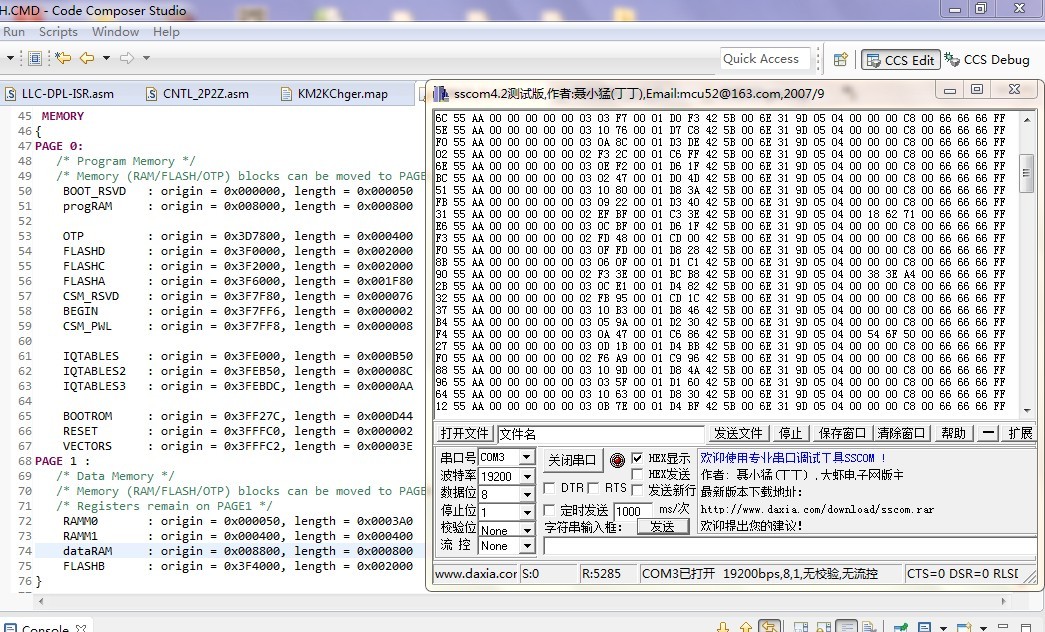
Task: Click the 停止 stop button
Action: (790, 433)
